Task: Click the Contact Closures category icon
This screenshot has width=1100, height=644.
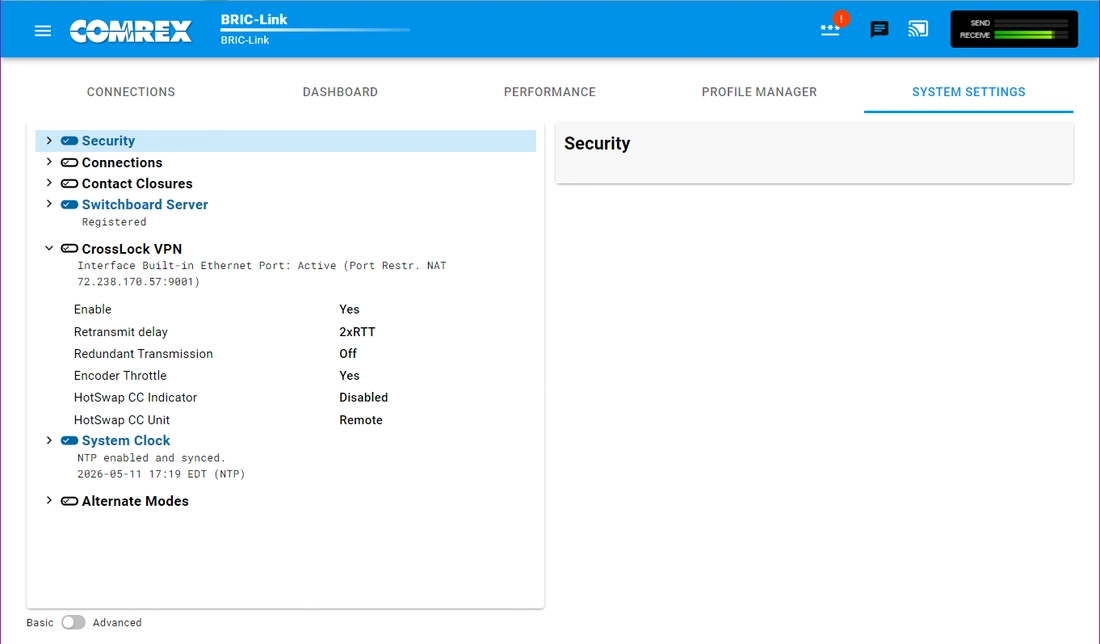Action: 69,184
